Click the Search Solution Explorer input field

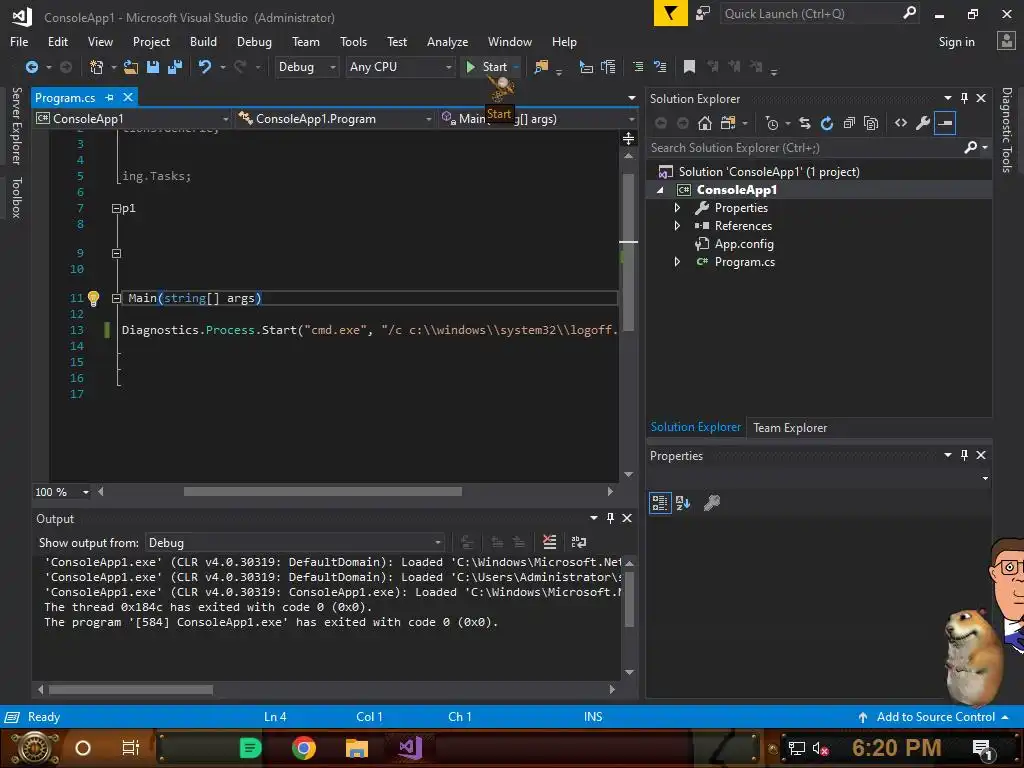(804, 148)
